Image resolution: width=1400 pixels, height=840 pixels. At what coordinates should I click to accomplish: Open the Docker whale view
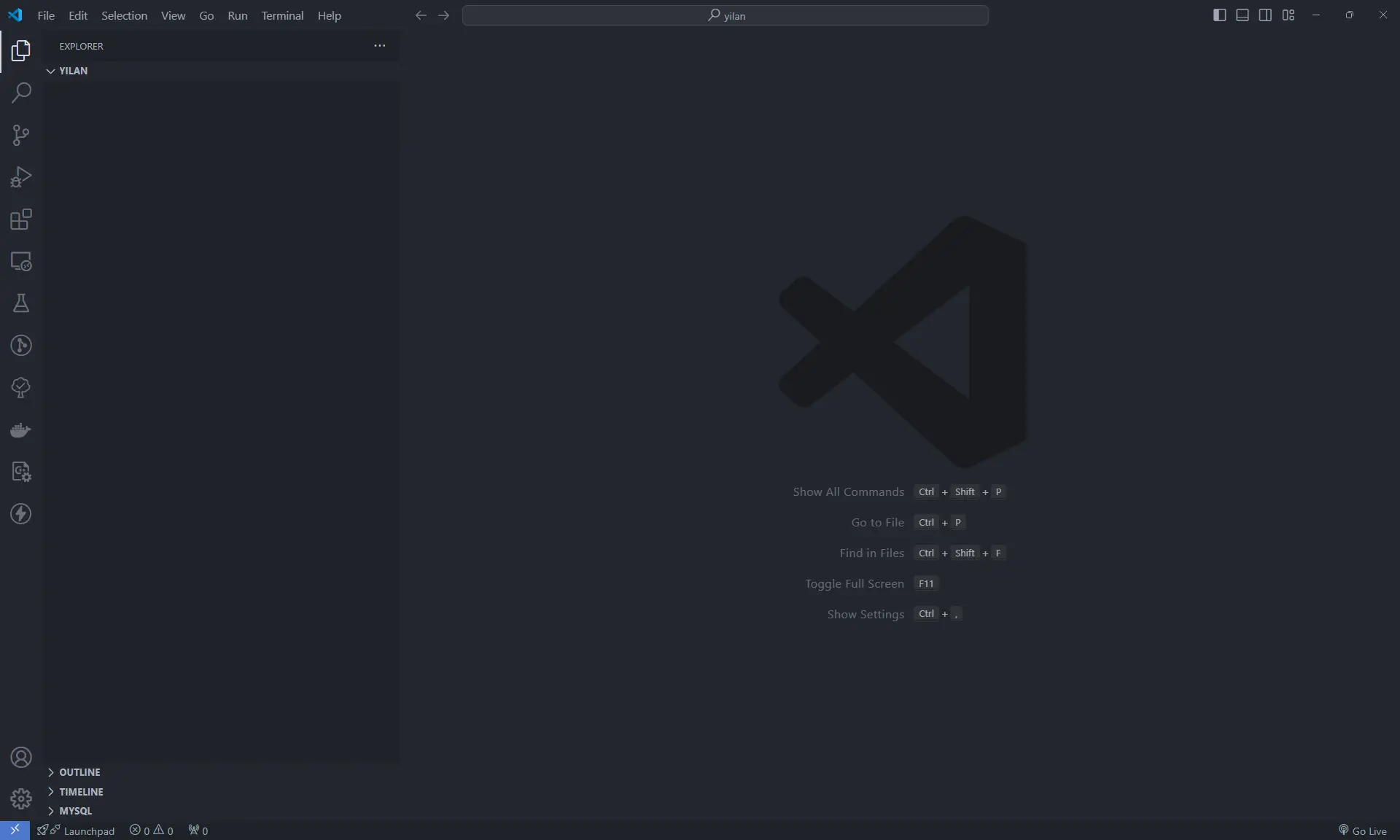(x=21, y=429)
